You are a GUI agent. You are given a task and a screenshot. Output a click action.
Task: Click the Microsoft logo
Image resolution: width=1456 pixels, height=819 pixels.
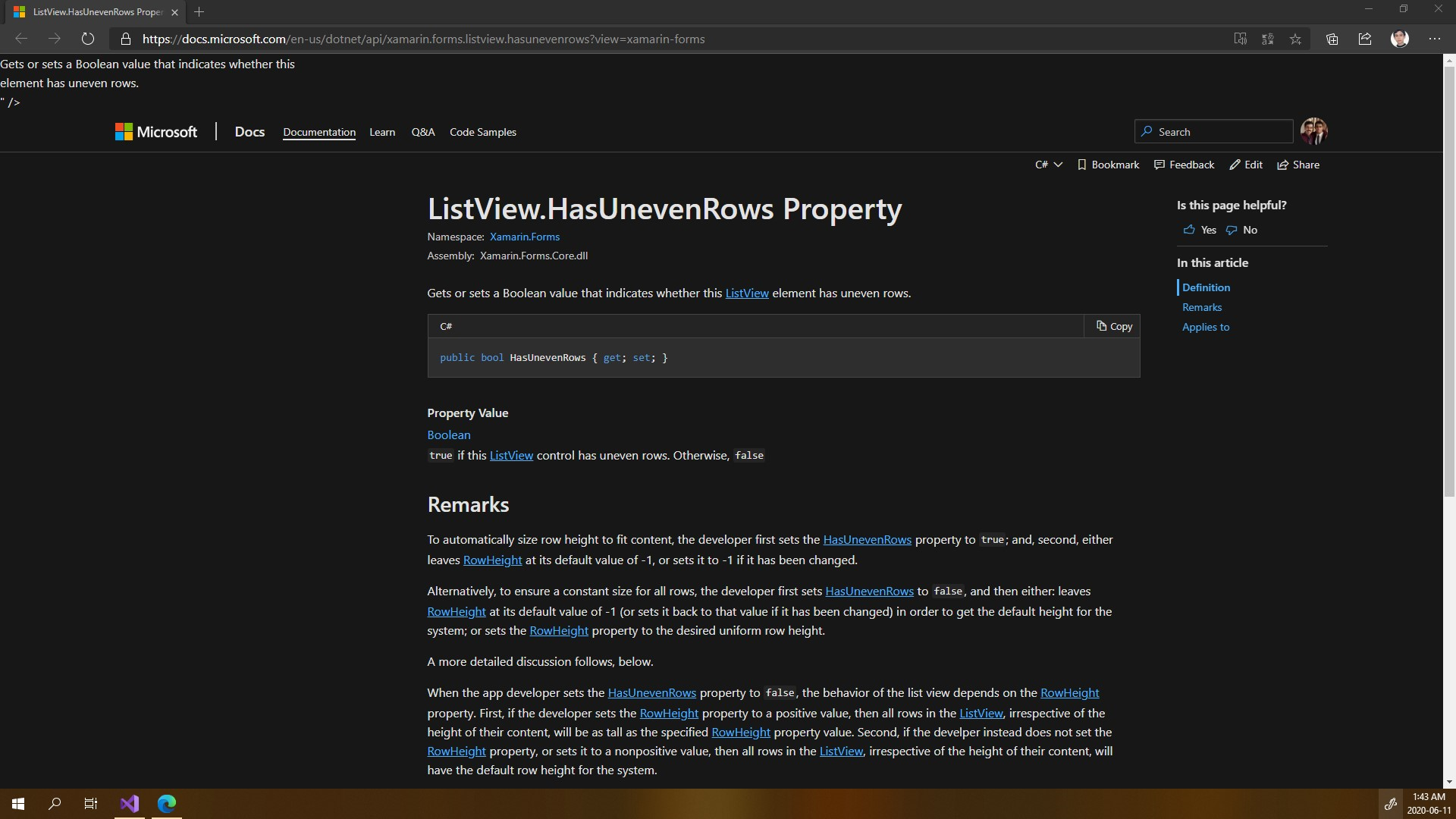(x=156, y=132)
